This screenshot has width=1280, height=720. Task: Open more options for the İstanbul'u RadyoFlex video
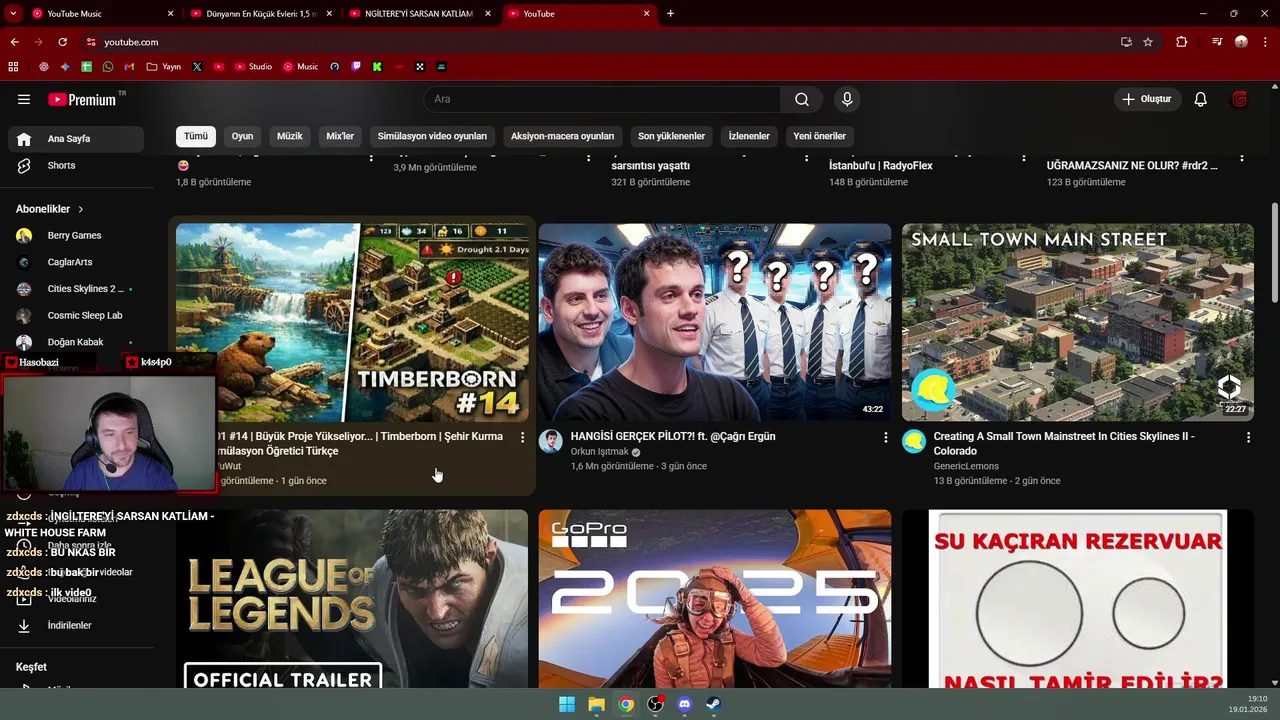[x=1024, y=157]
